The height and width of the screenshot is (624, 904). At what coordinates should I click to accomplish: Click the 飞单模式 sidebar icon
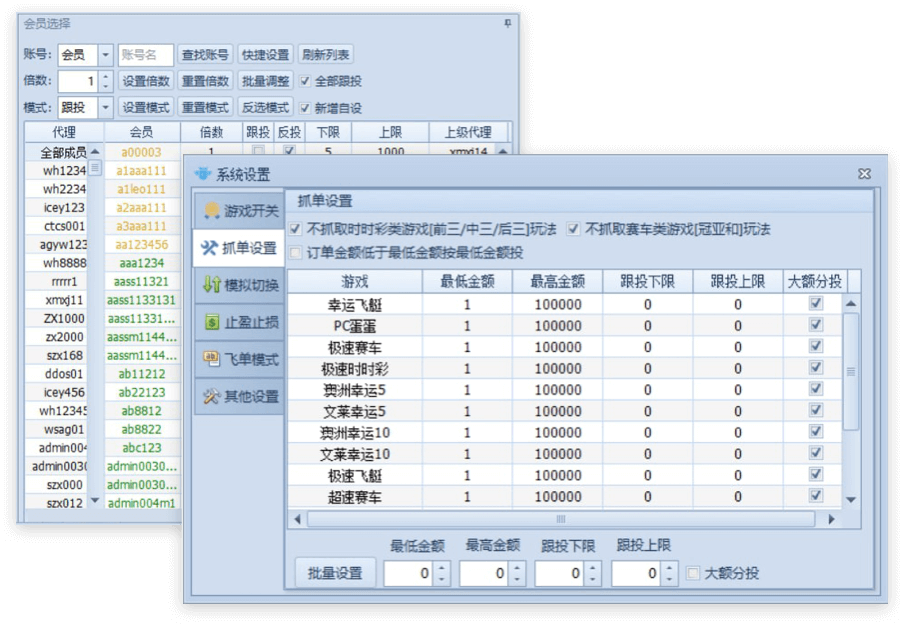pos(211,359)
